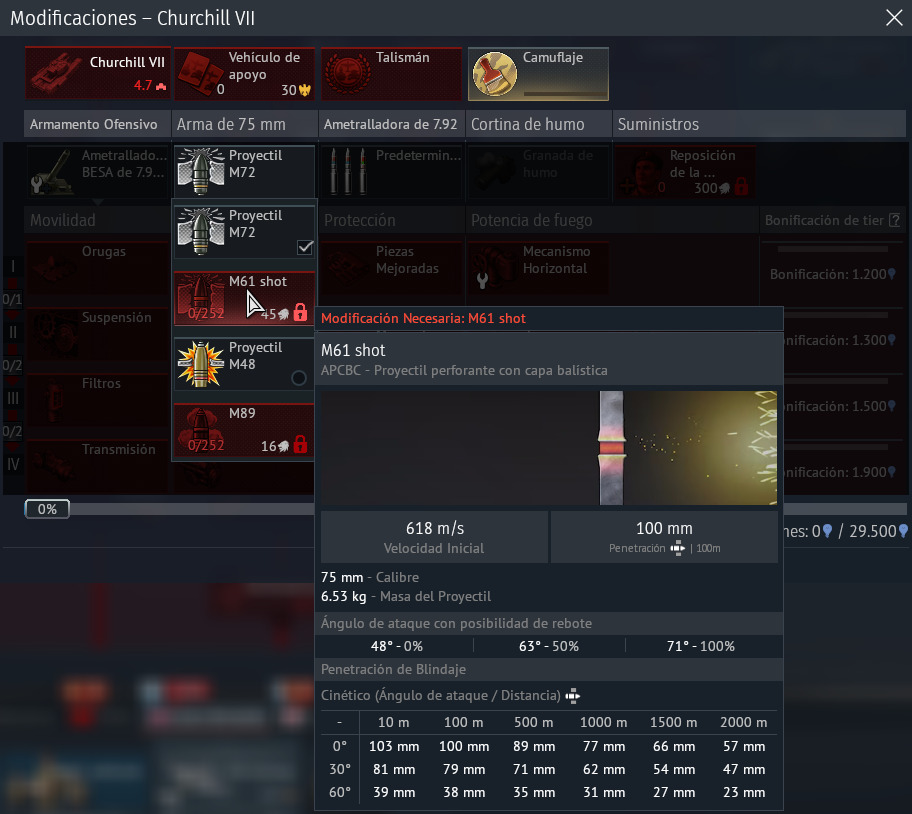Click the M89 smoke shell icon
Image resolution: width=912 pixels, height=814 pixels.
click(x=199, y=430)
